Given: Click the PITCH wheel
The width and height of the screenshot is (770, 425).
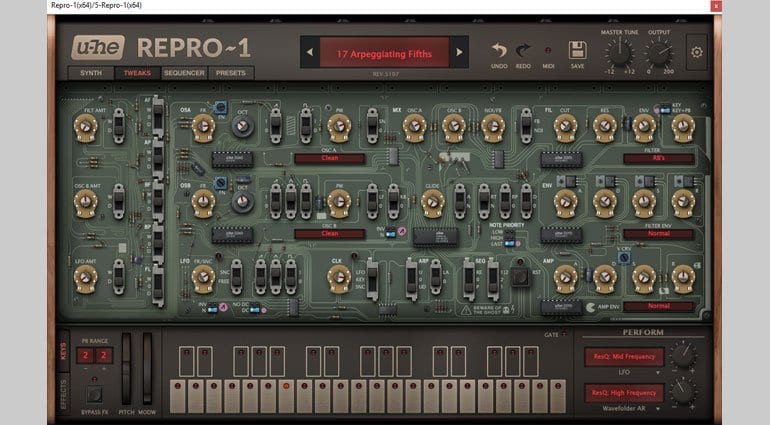Looking at the screenshot, I should tap(127, 369).
